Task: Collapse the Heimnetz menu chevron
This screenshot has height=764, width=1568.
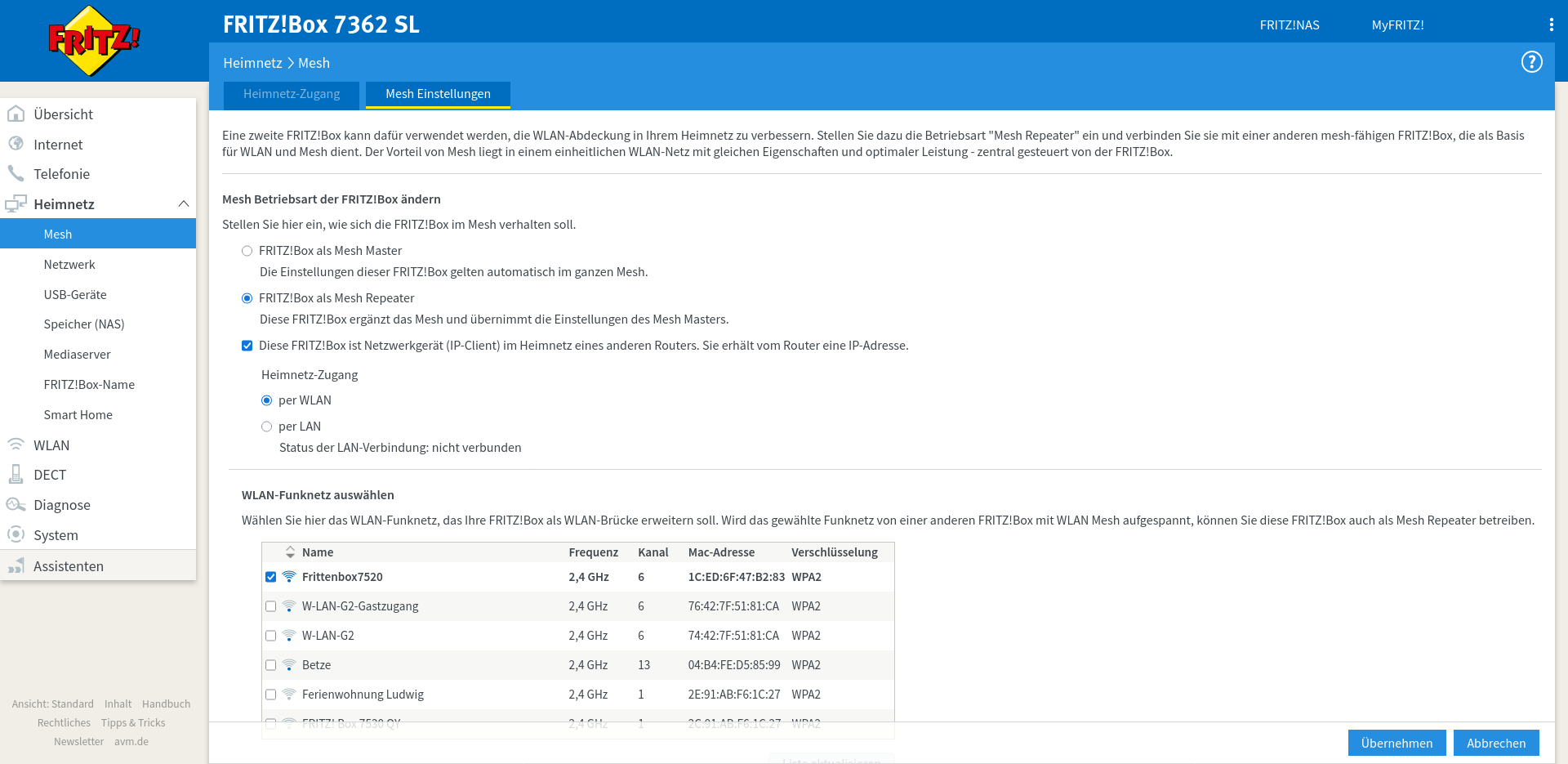Action: pyautogui.click(x=184, y=203)
